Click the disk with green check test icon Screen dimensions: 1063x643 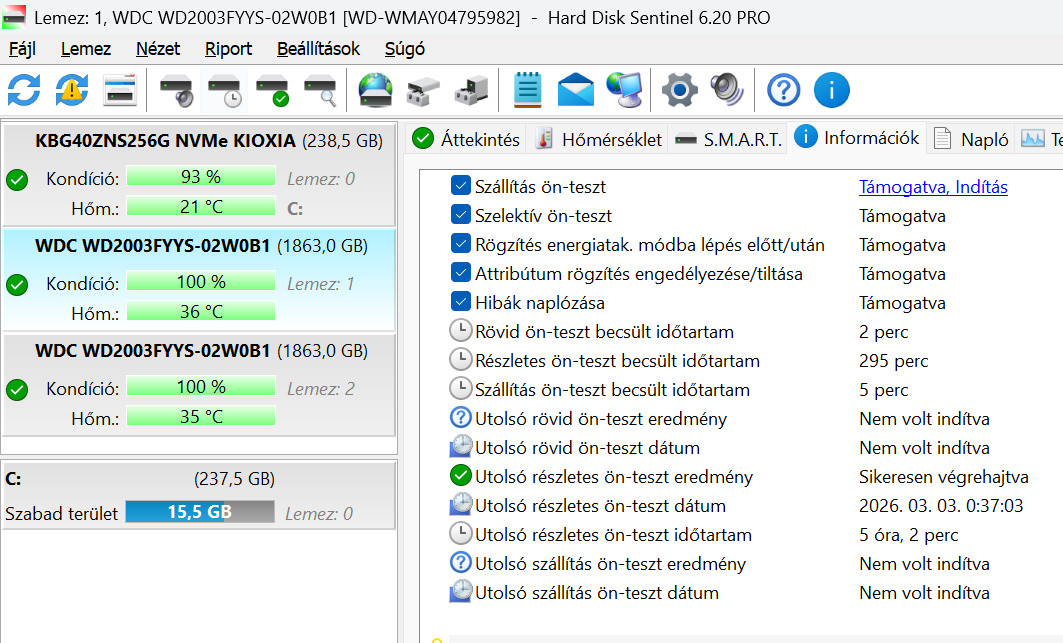coord(273,90)
